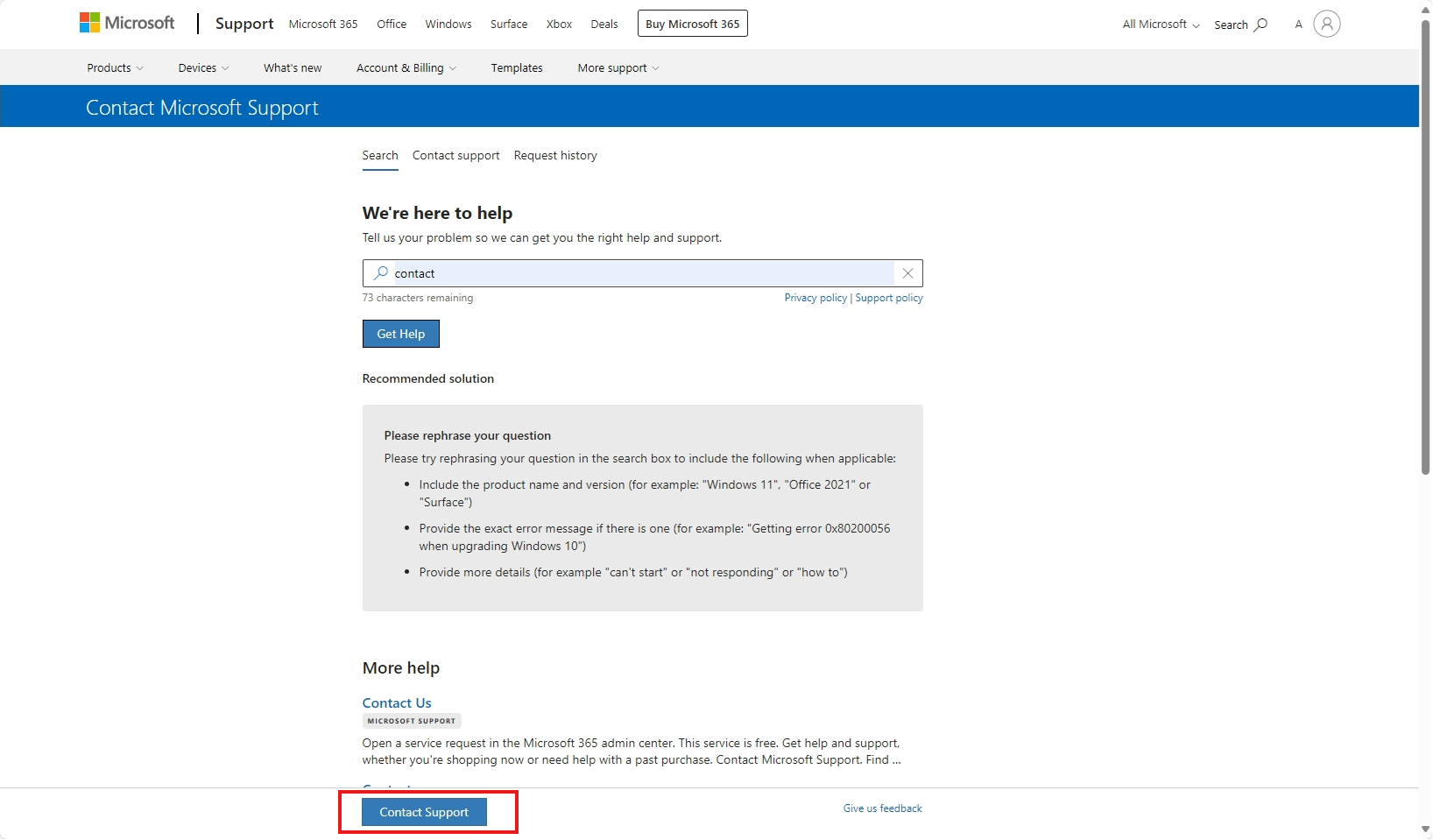Go to Microsoft 365 in header
The image size is (1433, 840).
click(x=323, y=25)
